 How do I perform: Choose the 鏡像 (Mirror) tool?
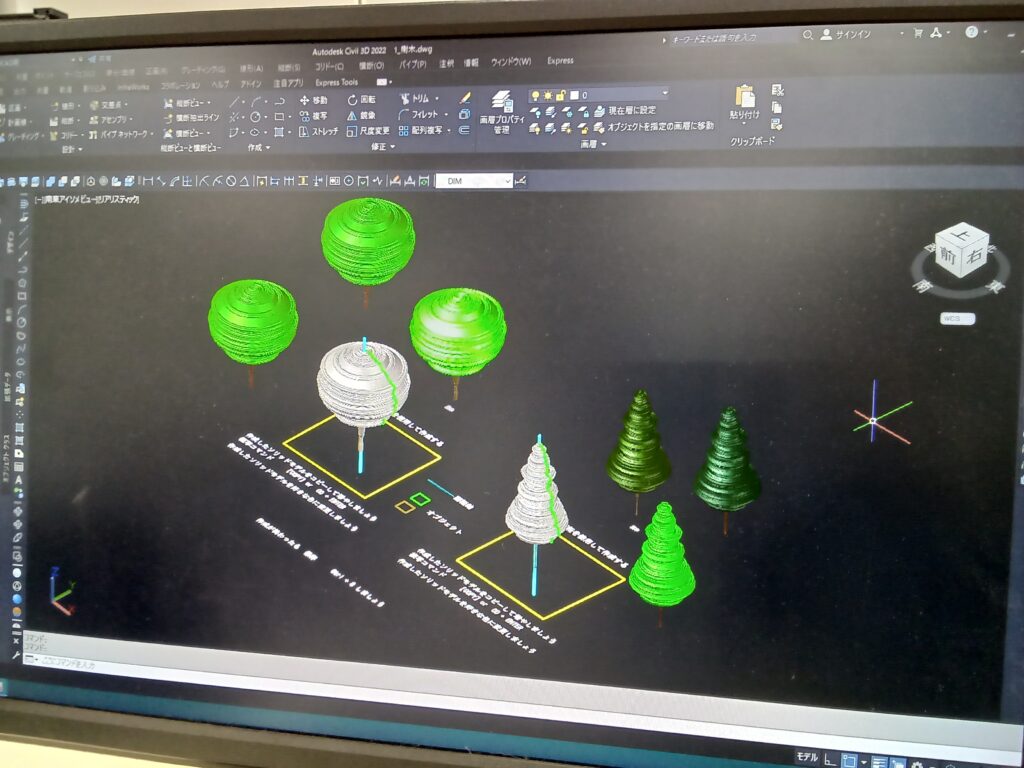(360, 115)
